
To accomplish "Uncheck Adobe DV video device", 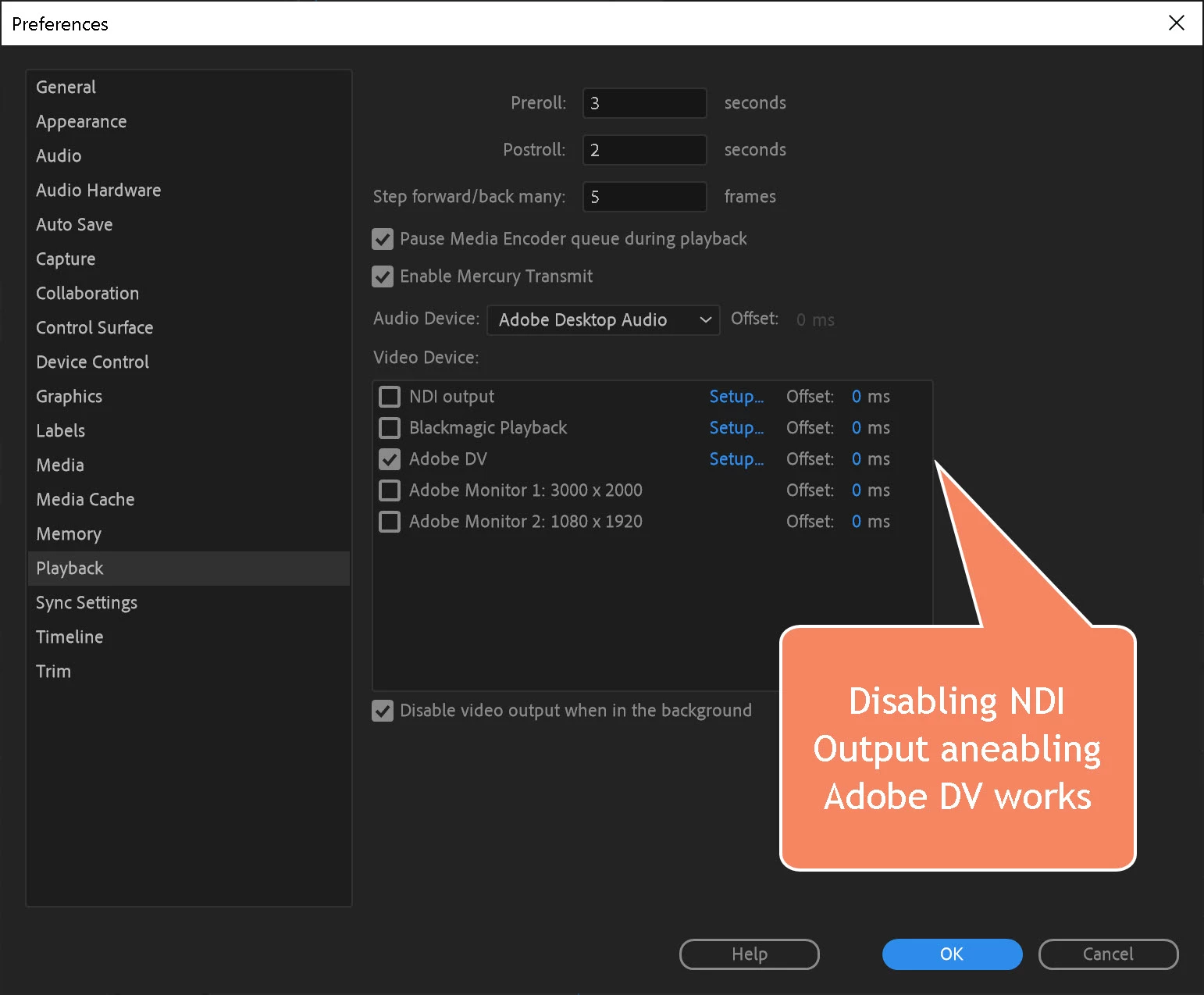I will pos(390,459).
